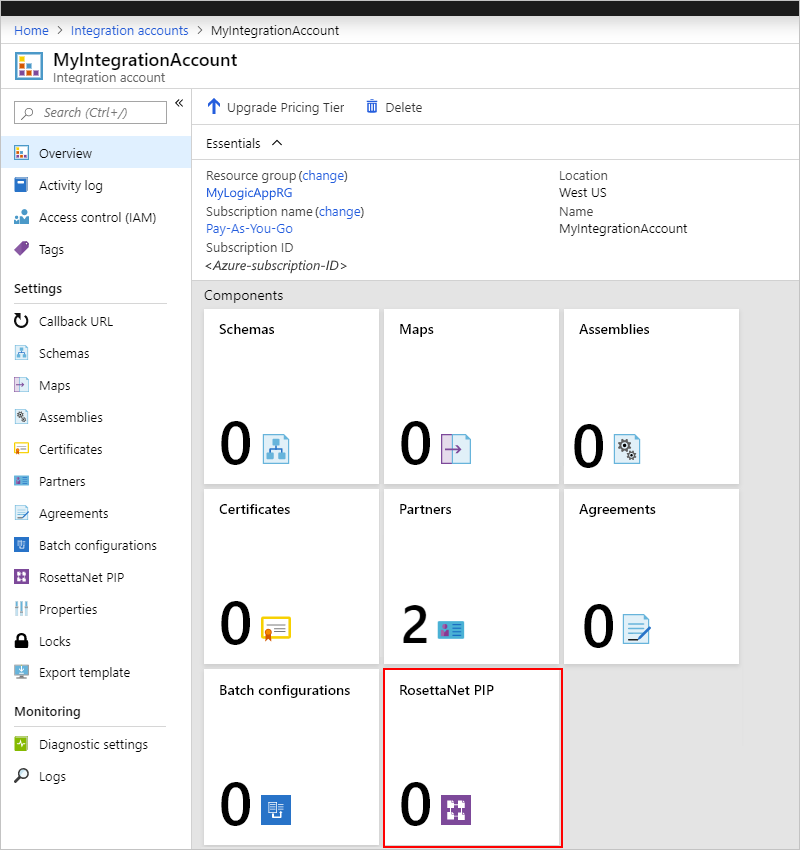
Task: Click Upgrade Pricing Tier button
Action: coord(276,107)
